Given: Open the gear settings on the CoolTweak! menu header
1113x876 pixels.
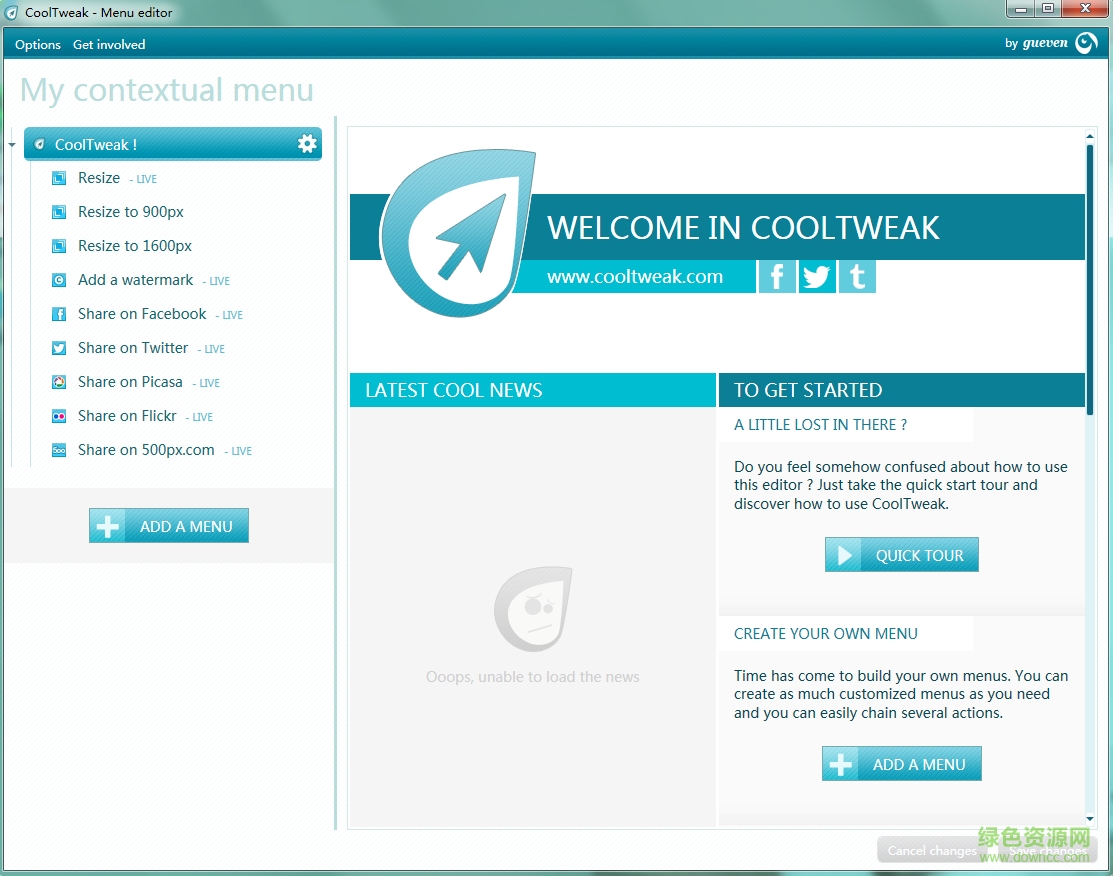Looking at the screenshot, I should [x=306, y=143].
